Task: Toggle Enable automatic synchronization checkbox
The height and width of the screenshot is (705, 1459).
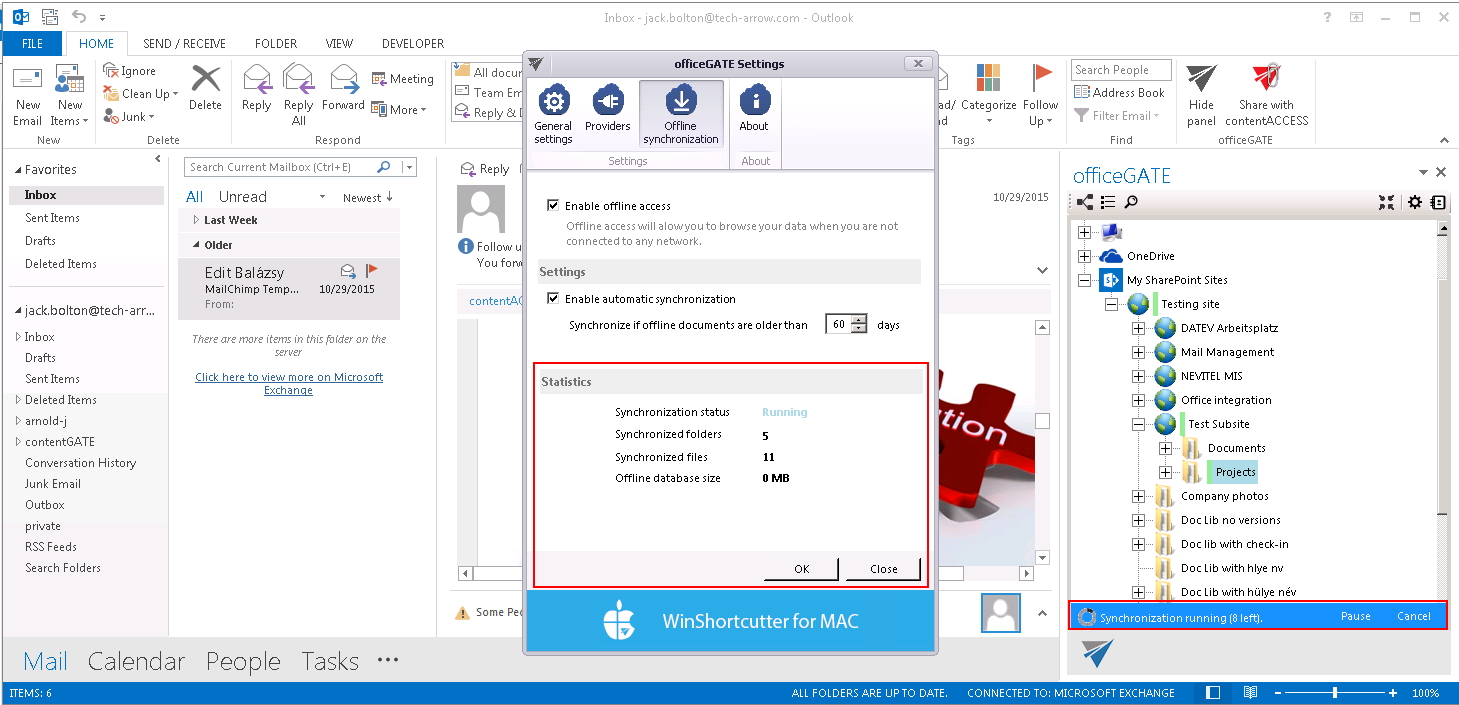Action: 553,298
